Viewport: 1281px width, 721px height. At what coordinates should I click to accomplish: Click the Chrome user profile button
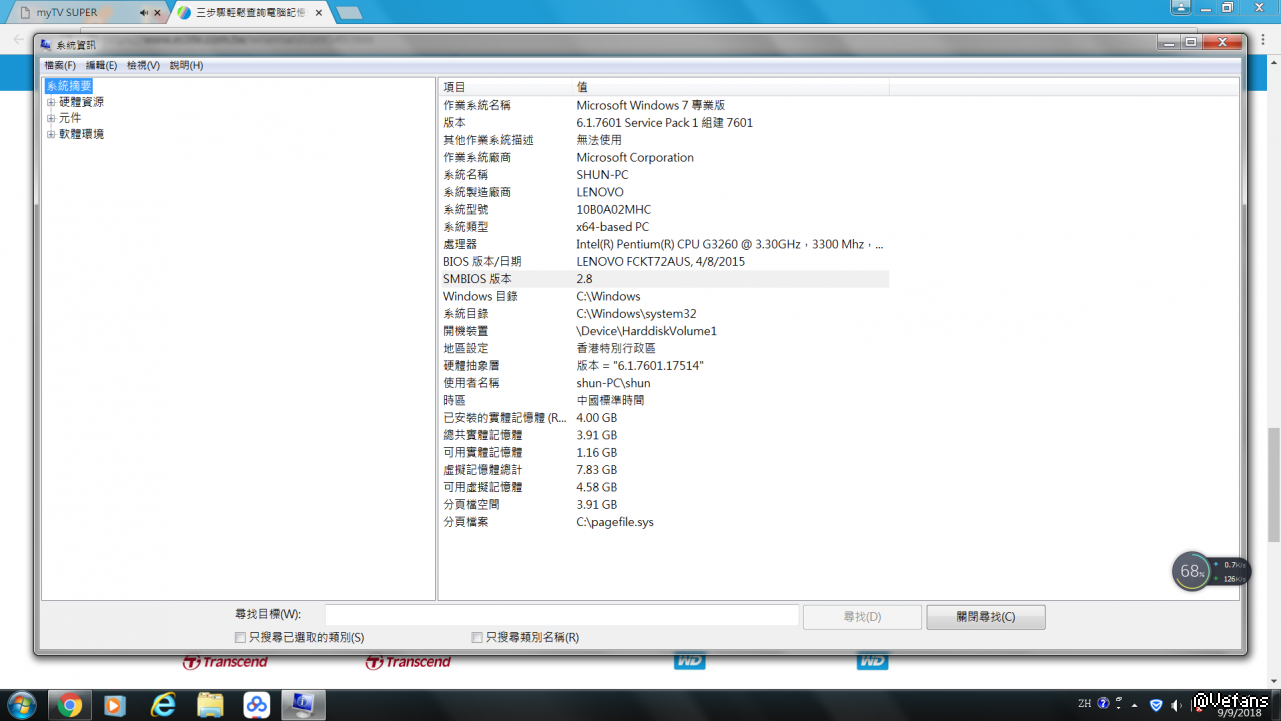click(1181, 7)
